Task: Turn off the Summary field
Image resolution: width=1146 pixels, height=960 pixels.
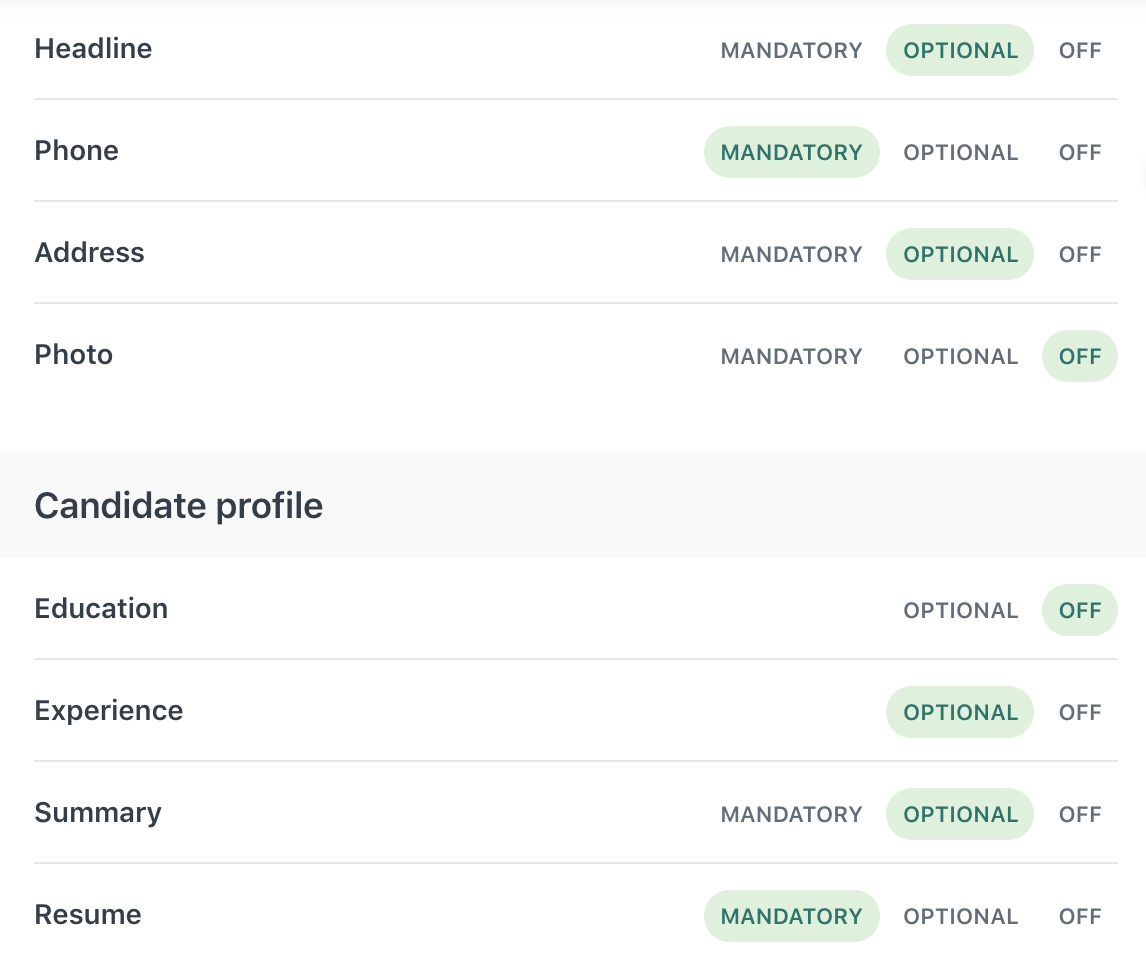Action: 1080,814
